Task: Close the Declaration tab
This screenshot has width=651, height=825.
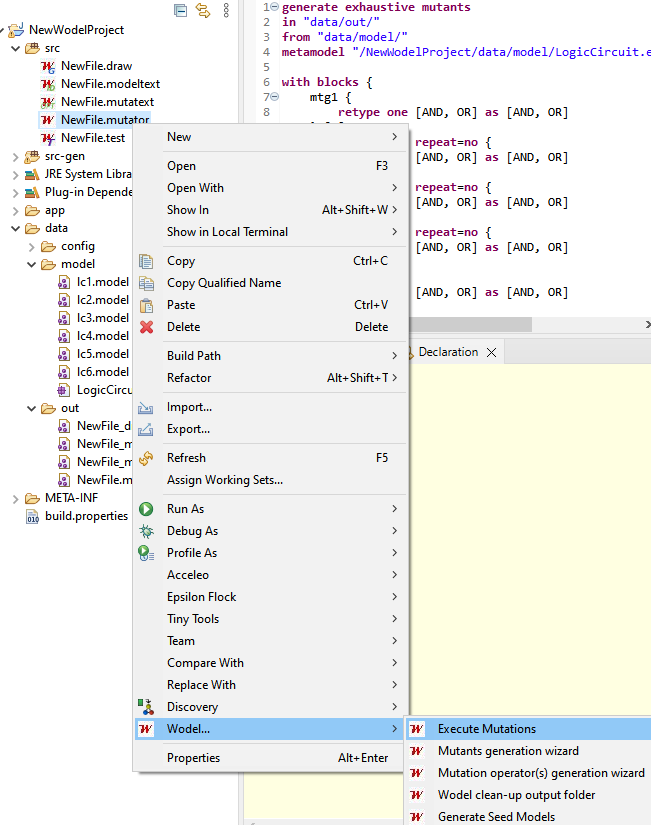Action: coord(492,353)
